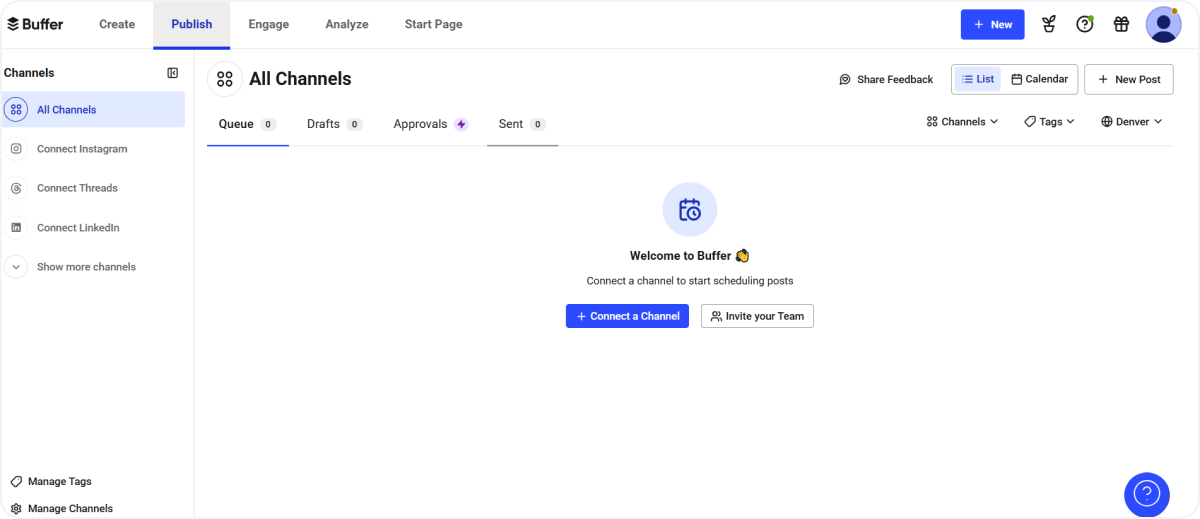Open the Channels filter dropdown
Image resolution: width=1200 pixels, height=519 pixels.
[962, 121]
